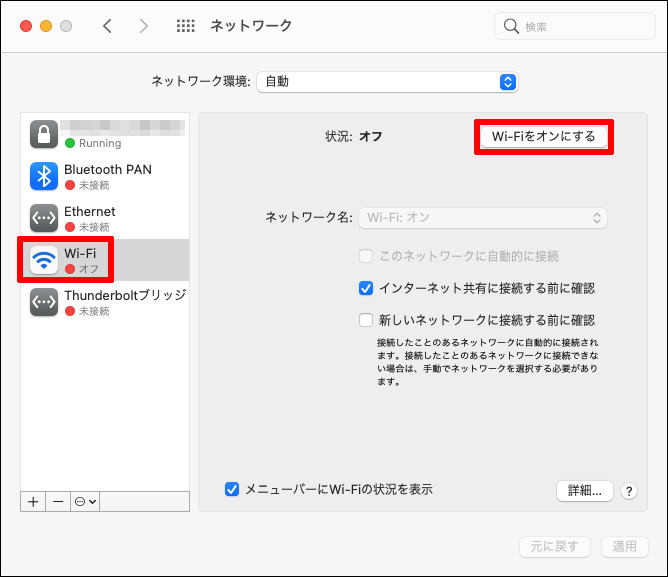This screenshot has width=668, height=577.
Task: Expand the ネットワーク名 dropdown
Action: pos(485,217)
